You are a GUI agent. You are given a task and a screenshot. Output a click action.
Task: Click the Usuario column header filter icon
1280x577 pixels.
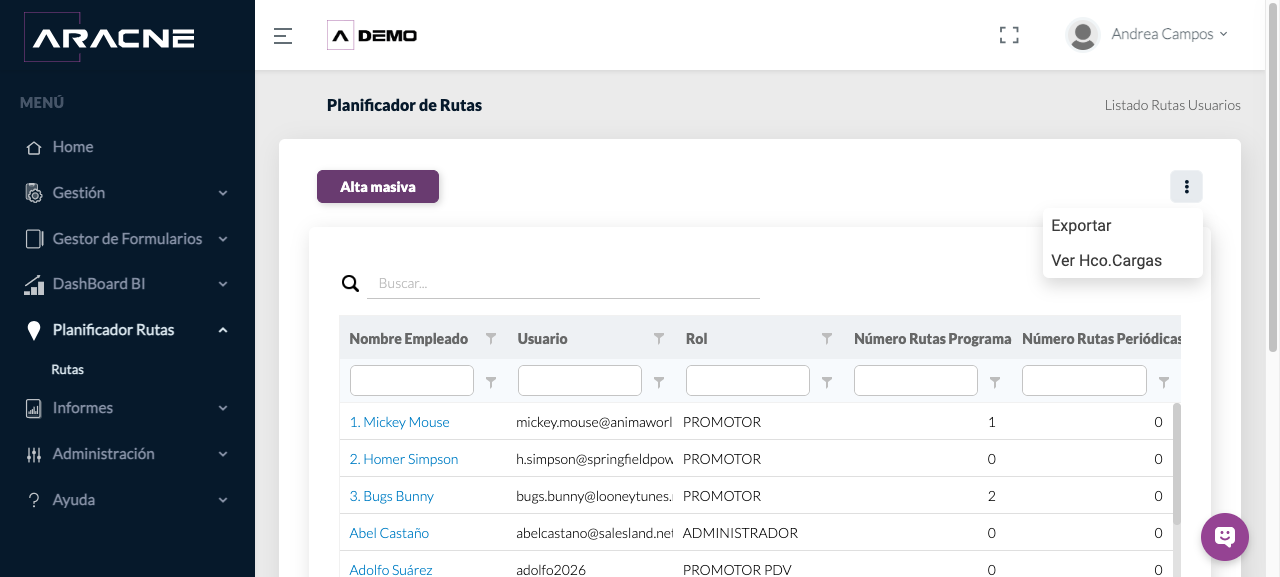tap(659, 339)
